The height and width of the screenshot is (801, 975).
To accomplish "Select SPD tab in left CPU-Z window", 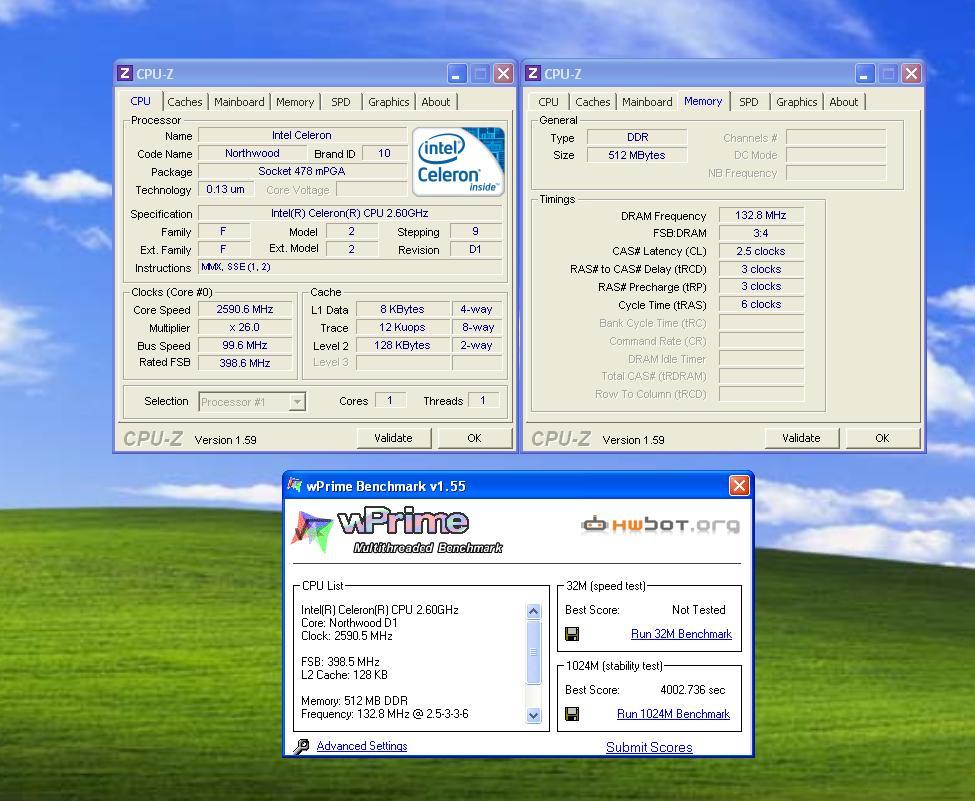I will click(341, 102).
